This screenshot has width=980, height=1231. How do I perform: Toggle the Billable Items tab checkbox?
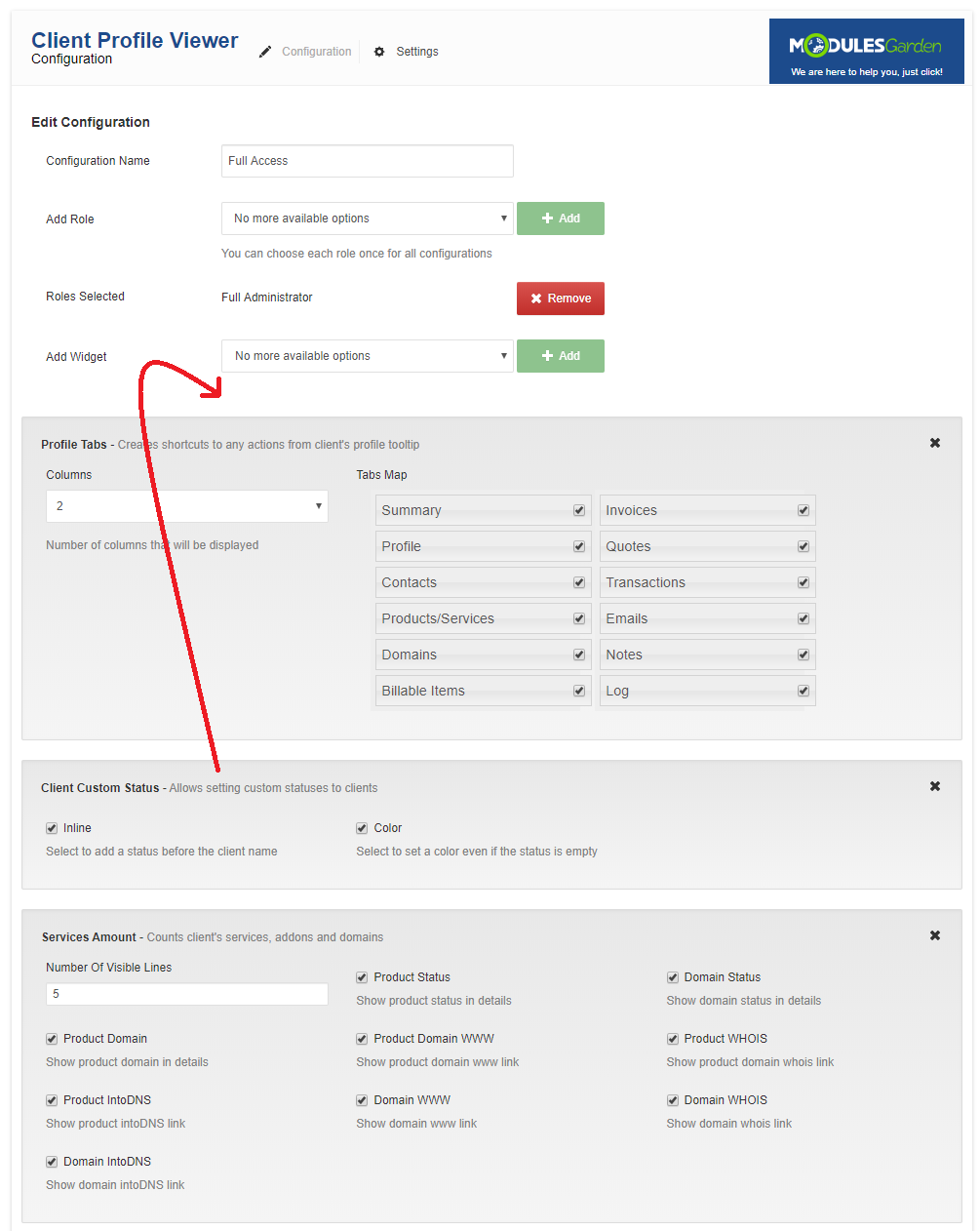tap(579, 691)
